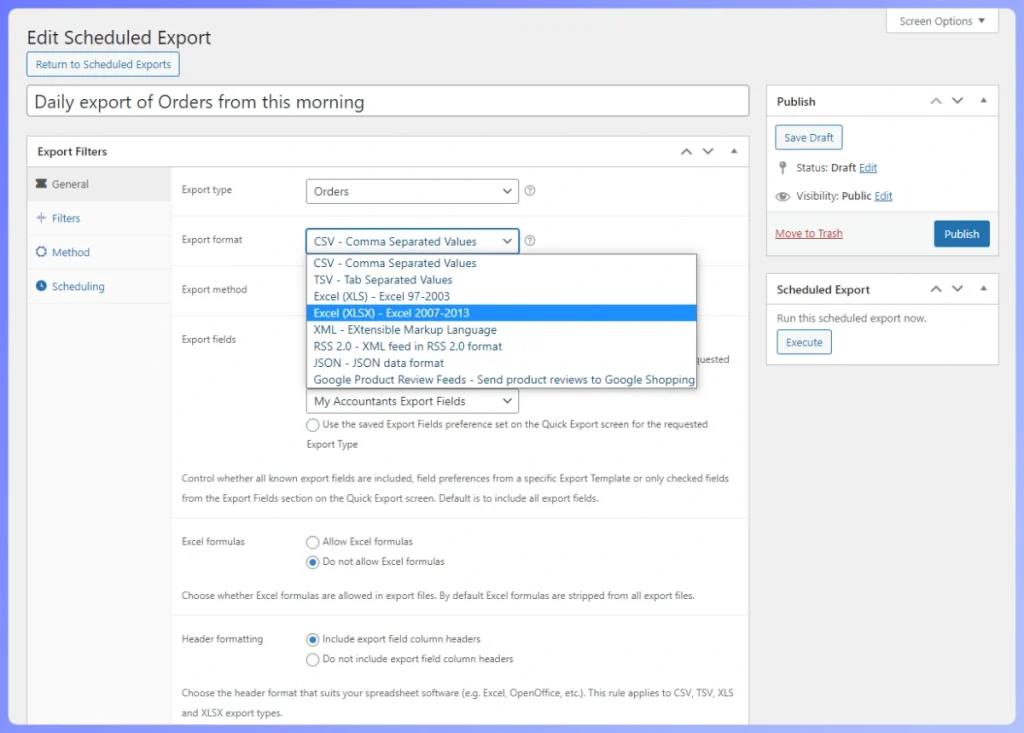The image size is (1024, 733).
Task: Select Do not include export field column headers
Action: pyautogui.click(x=311, y=658)
